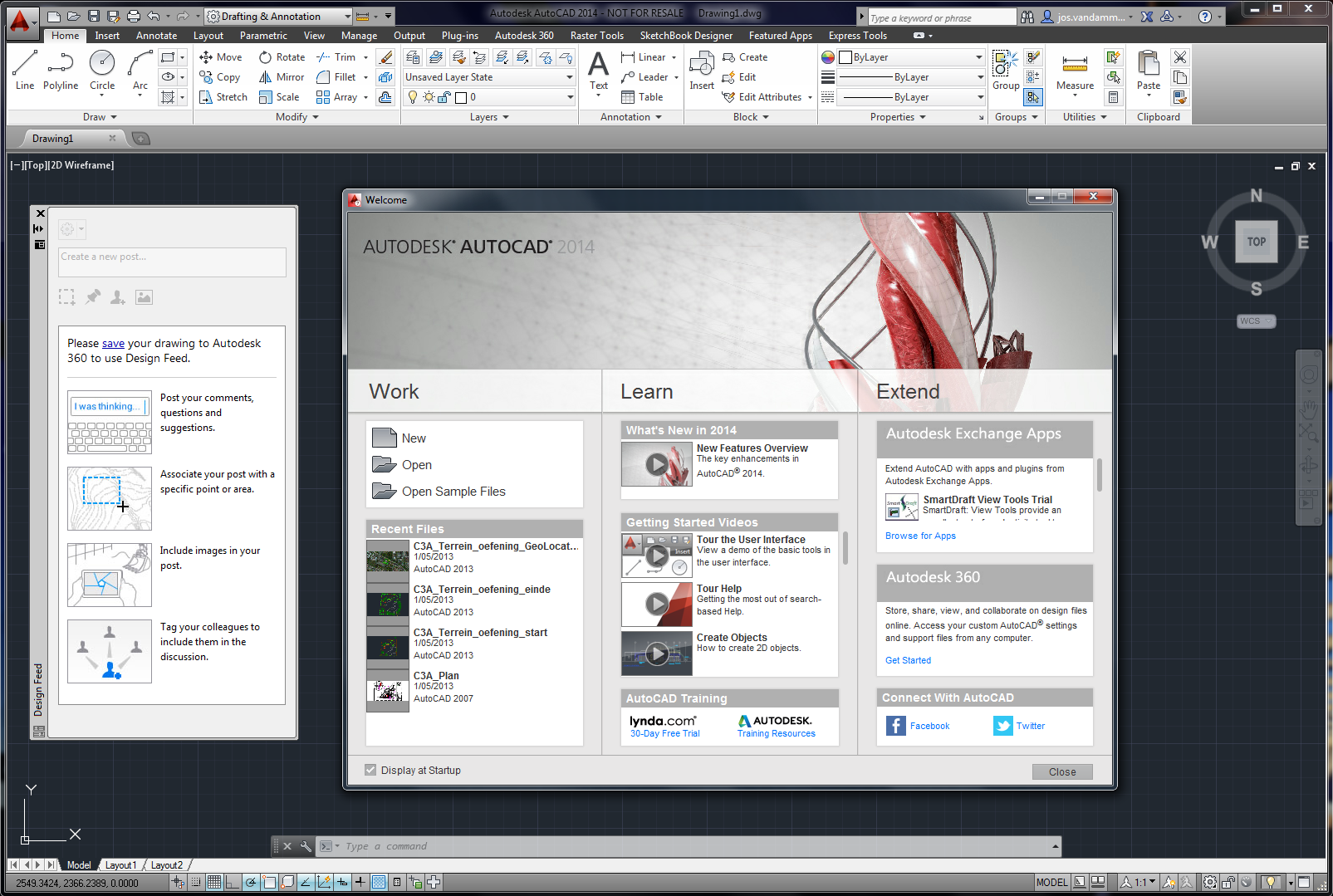The width and height of the screenshot is (1333, 896).
Task: Insert a Table from Annotation panel
Action: (642, 97)
